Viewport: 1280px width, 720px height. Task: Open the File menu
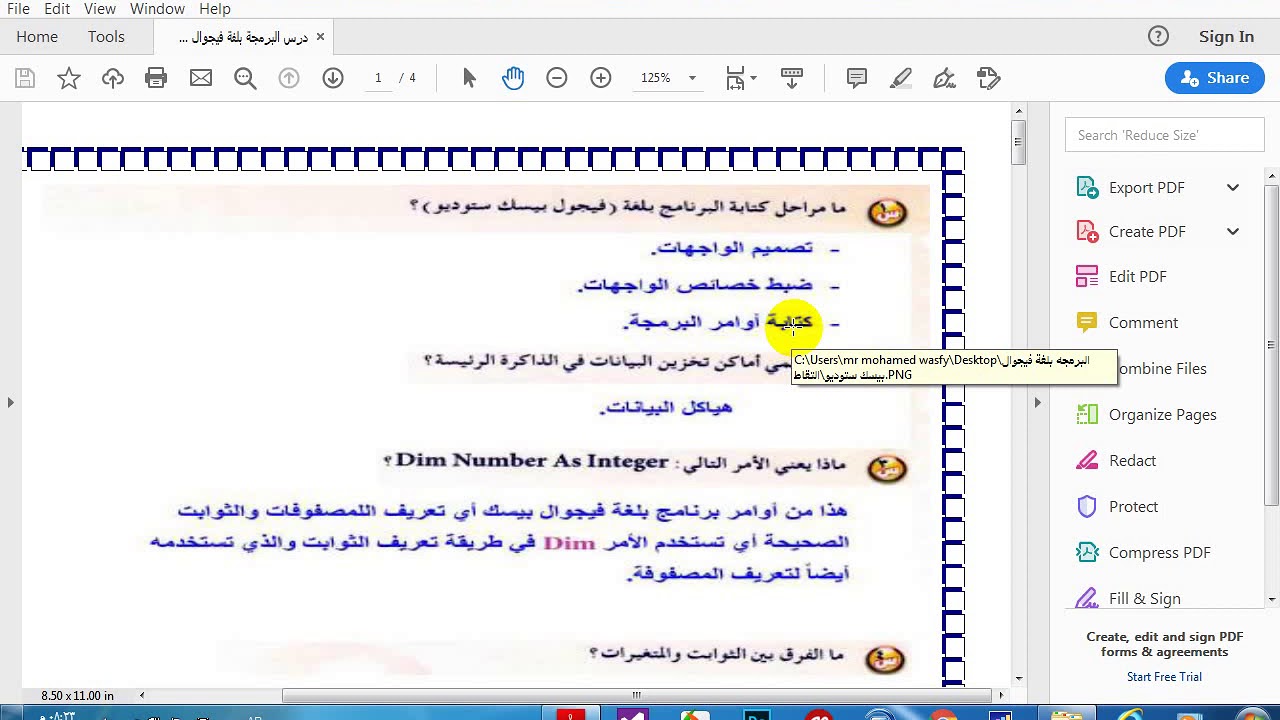pos(18,8)
